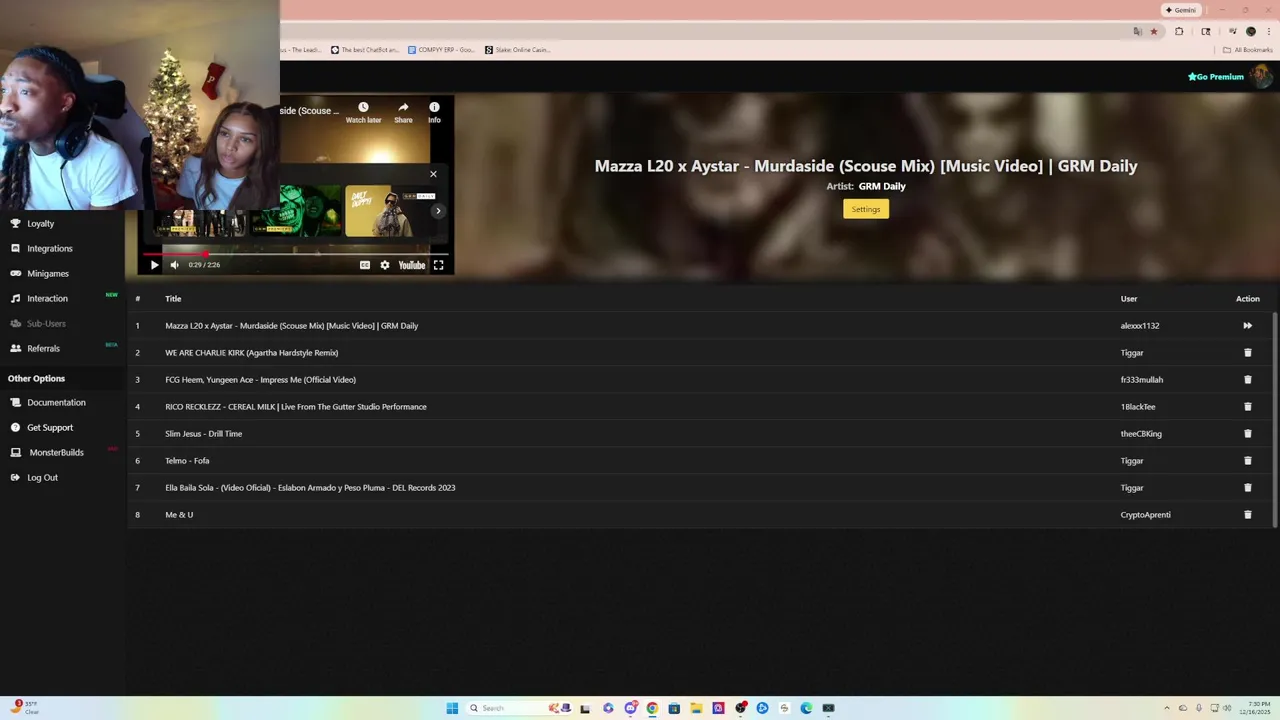This screenshot has height=720, width=1280.
Task: Open File Explorer from the taskbar
Action: coord(696,708)
